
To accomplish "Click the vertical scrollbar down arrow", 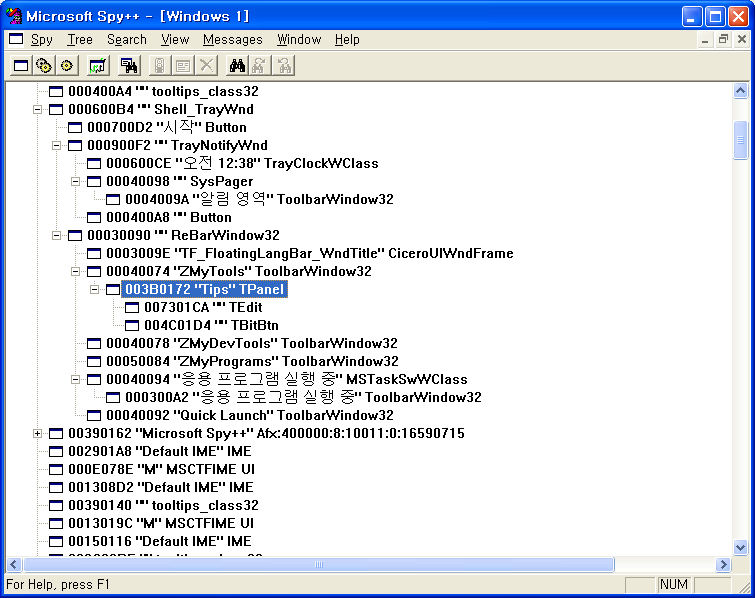I will pos(740,547).
